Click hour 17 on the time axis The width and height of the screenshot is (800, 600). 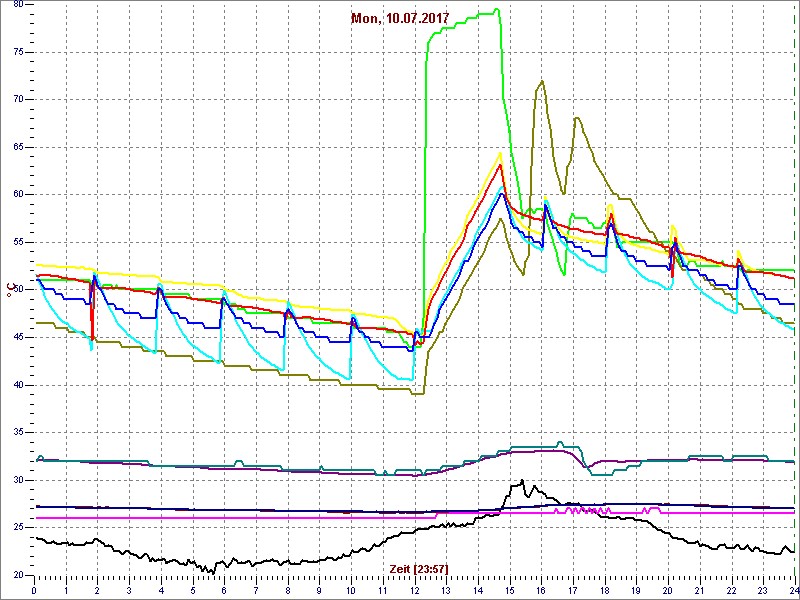pos(573,590)
